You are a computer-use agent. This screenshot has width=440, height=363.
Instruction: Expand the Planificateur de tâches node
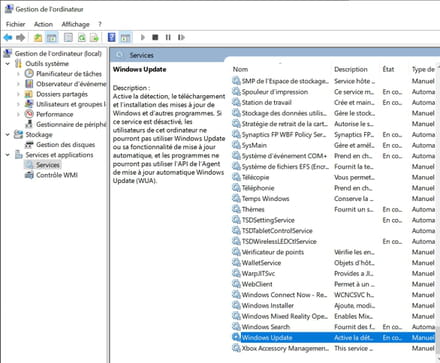coord(18,74)
